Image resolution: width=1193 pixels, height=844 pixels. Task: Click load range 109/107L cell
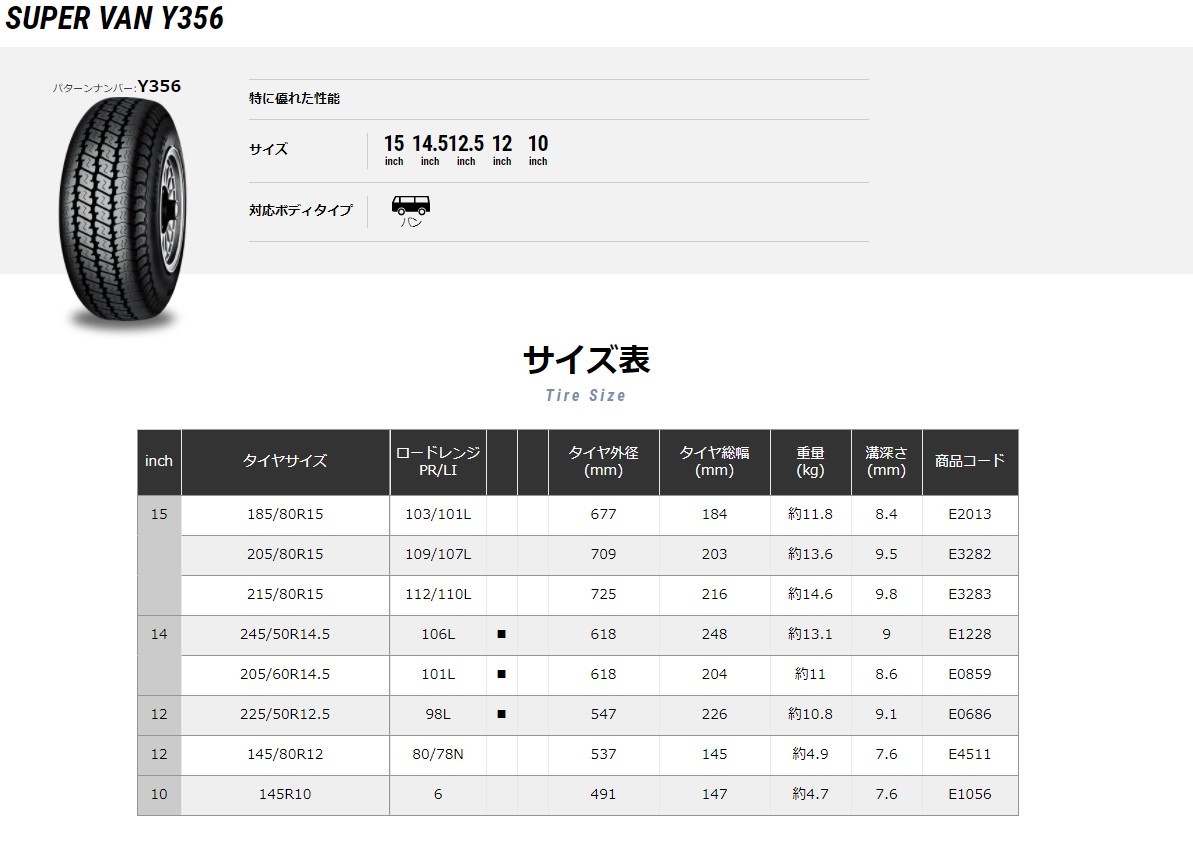[438, 555]
